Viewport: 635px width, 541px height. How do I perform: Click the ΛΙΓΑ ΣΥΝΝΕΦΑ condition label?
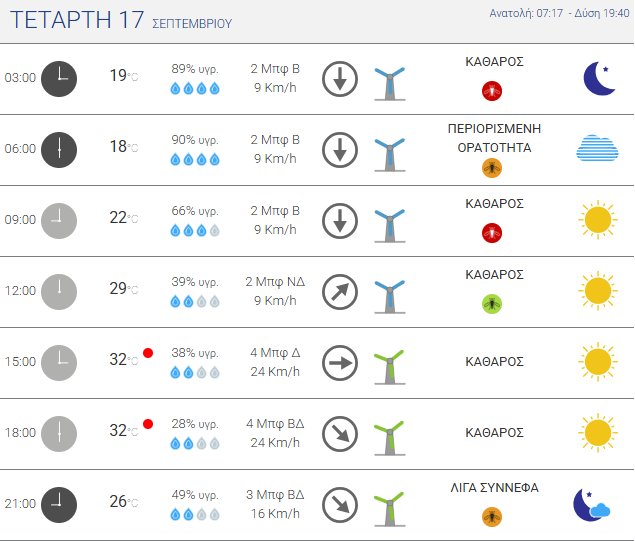[495, 488]
